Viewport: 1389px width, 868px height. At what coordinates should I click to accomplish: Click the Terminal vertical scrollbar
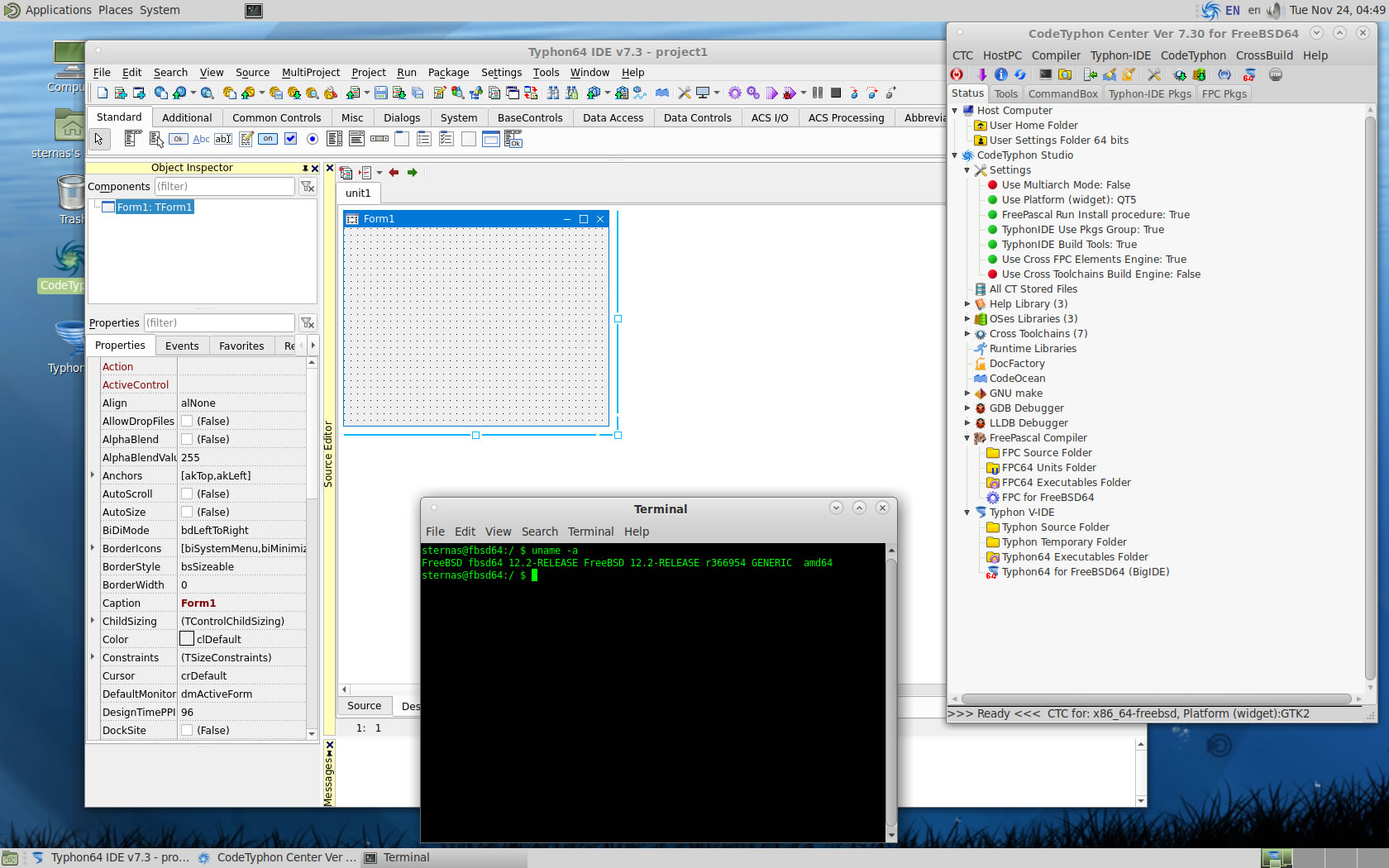(891, 693)
